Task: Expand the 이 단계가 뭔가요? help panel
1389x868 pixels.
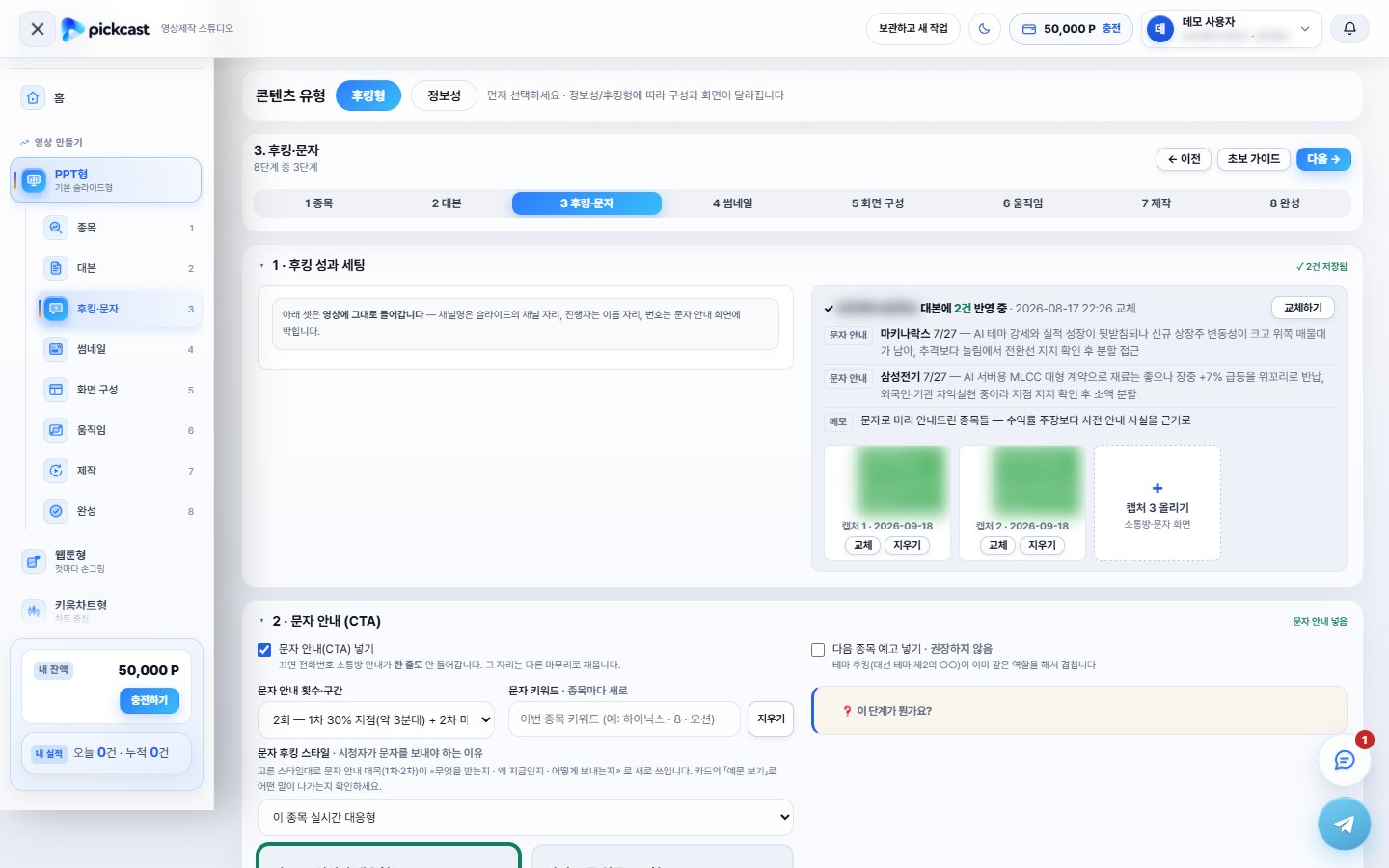Action: click(x=1079, y=711)
